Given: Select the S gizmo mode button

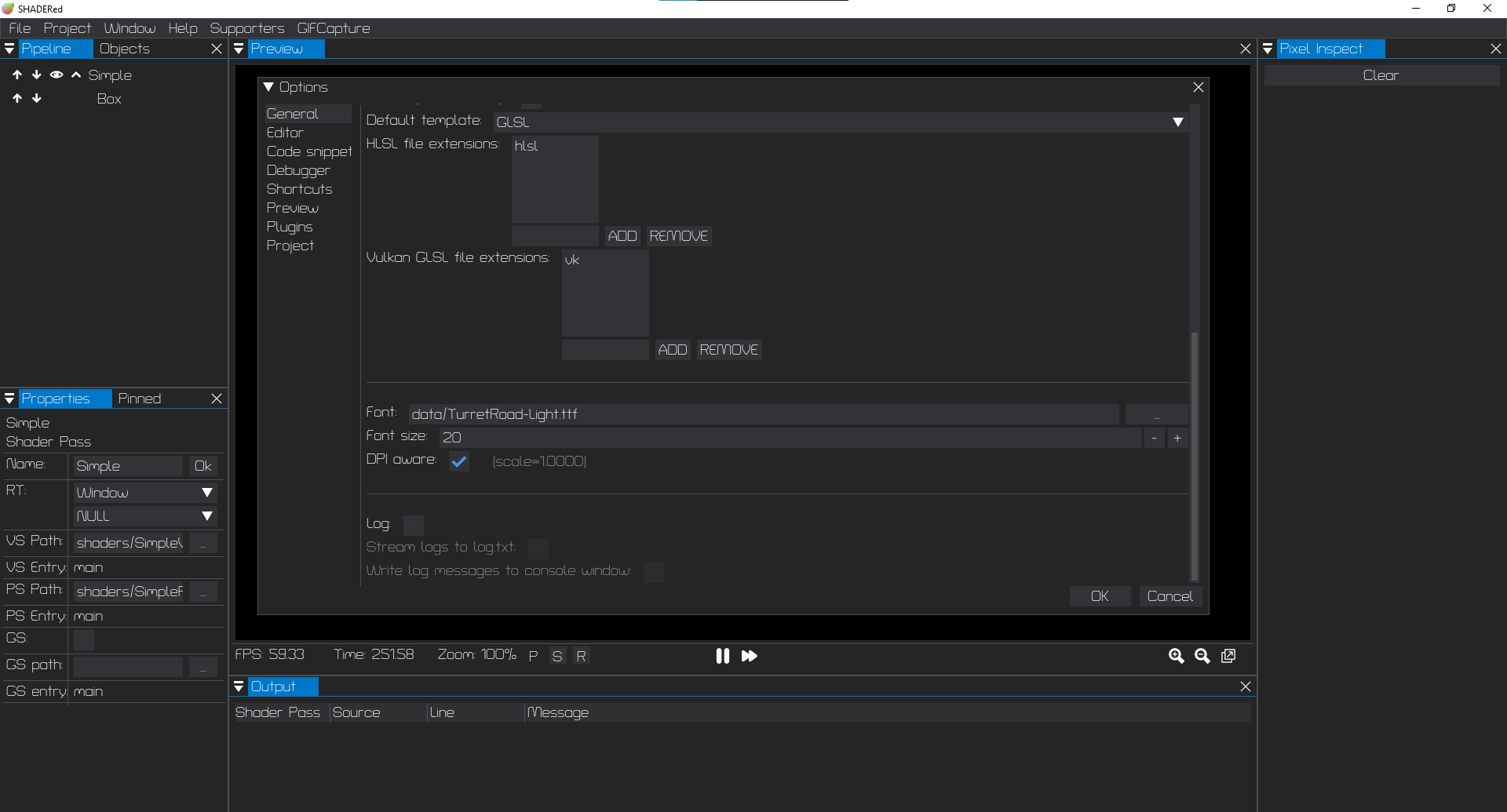Looking at the screenshot, I should click(x=557, y=656).
